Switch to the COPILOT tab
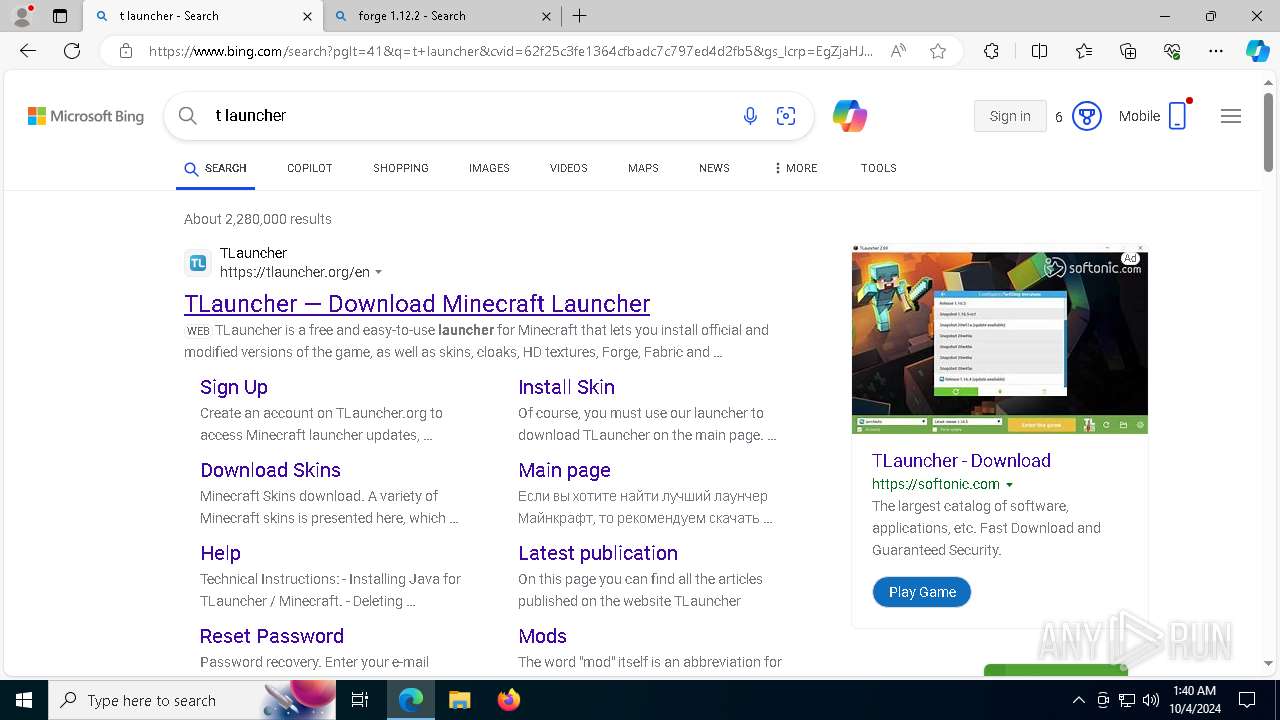1280x720 pixels. (x=310, y=168)
